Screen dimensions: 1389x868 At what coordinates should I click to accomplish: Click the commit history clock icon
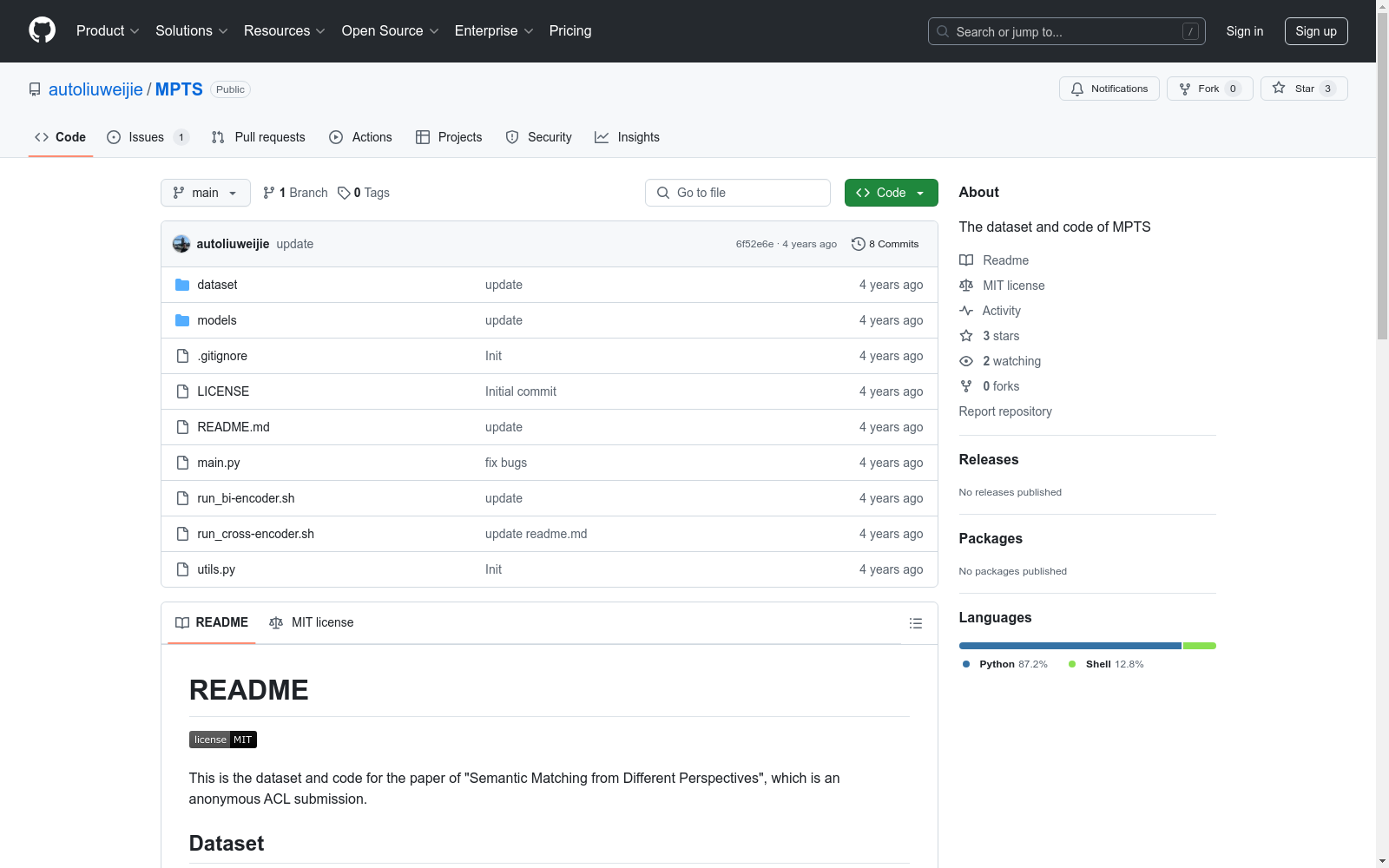(859, 244)
